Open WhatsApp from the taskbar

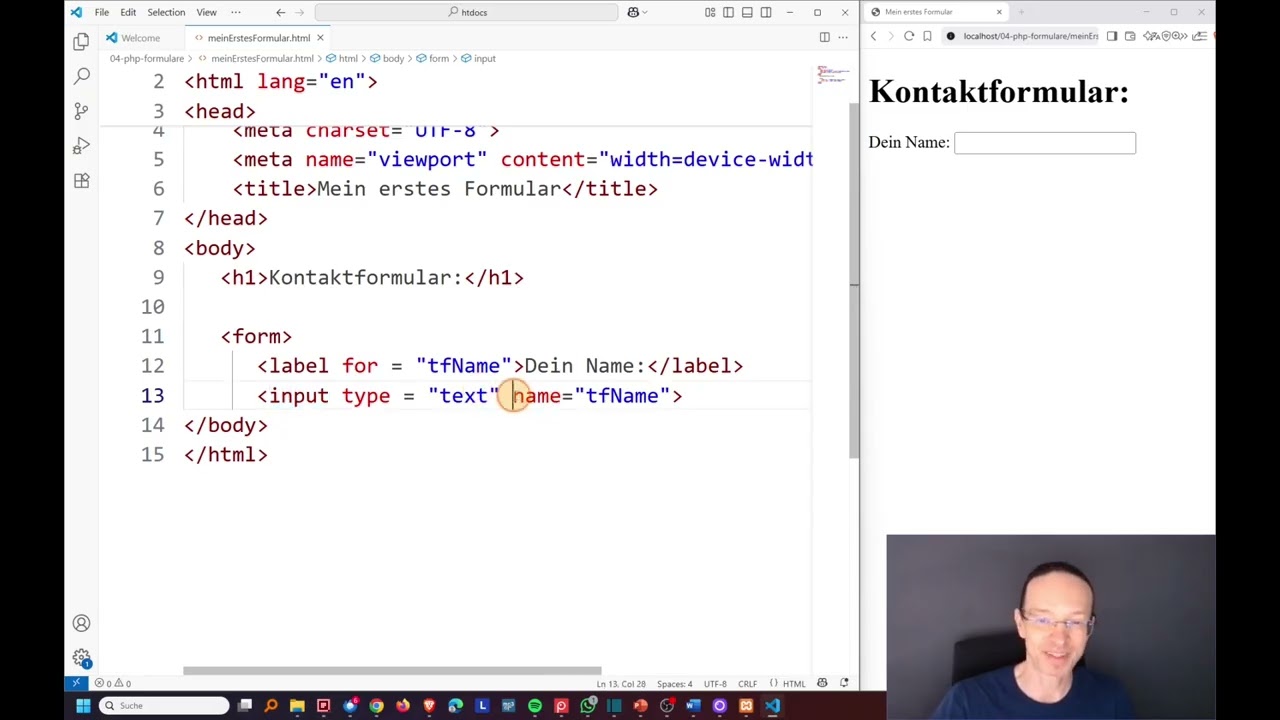tap(588, 706)
